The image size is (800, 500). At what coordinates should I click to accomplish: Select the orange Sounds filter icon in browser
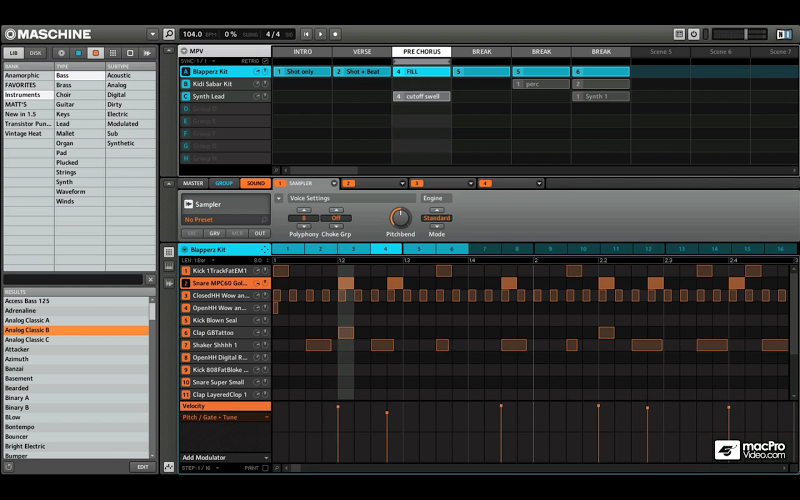pos(95,53)
